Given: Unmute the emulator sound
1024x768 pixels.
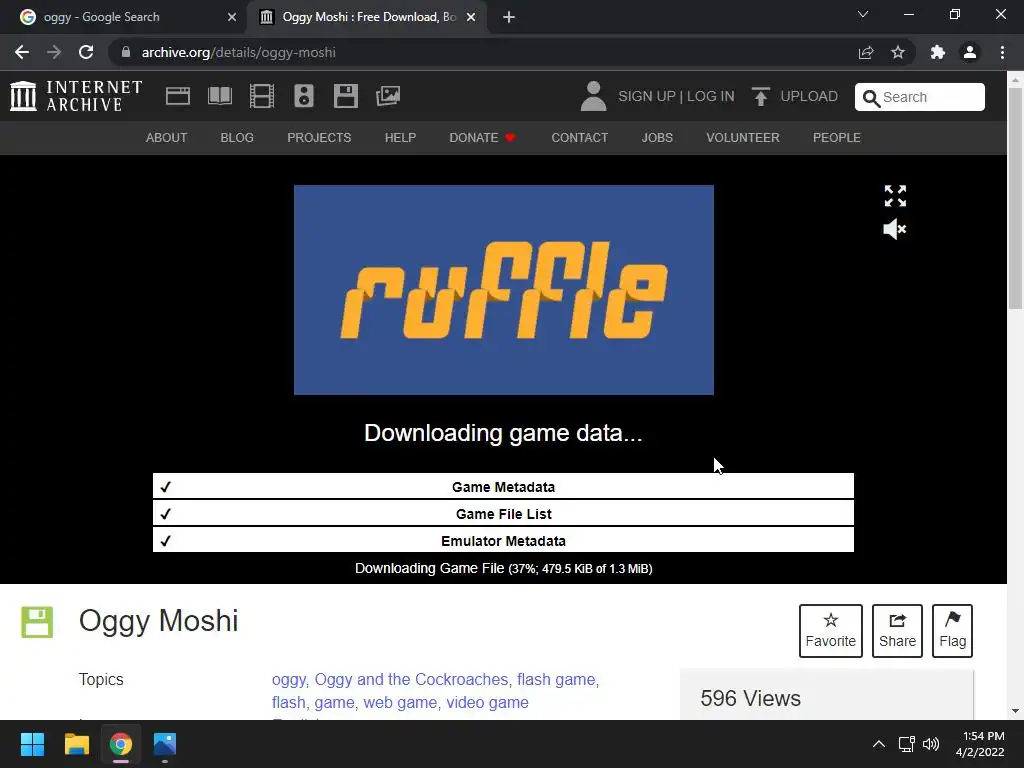Looking at the screenshot, I should [x=895, y=229].
